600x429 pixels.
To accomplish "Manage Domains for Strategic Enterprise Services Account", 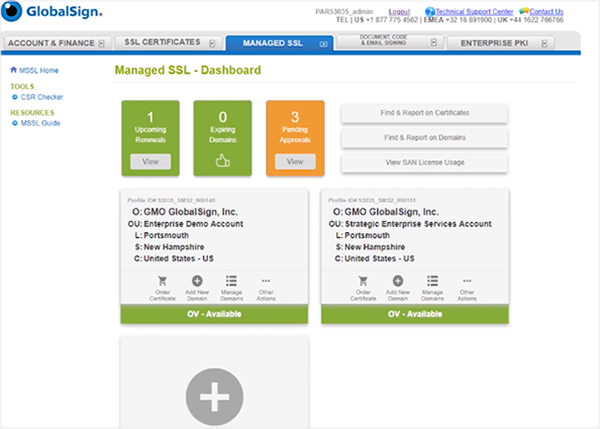I will tap(432, 288).
